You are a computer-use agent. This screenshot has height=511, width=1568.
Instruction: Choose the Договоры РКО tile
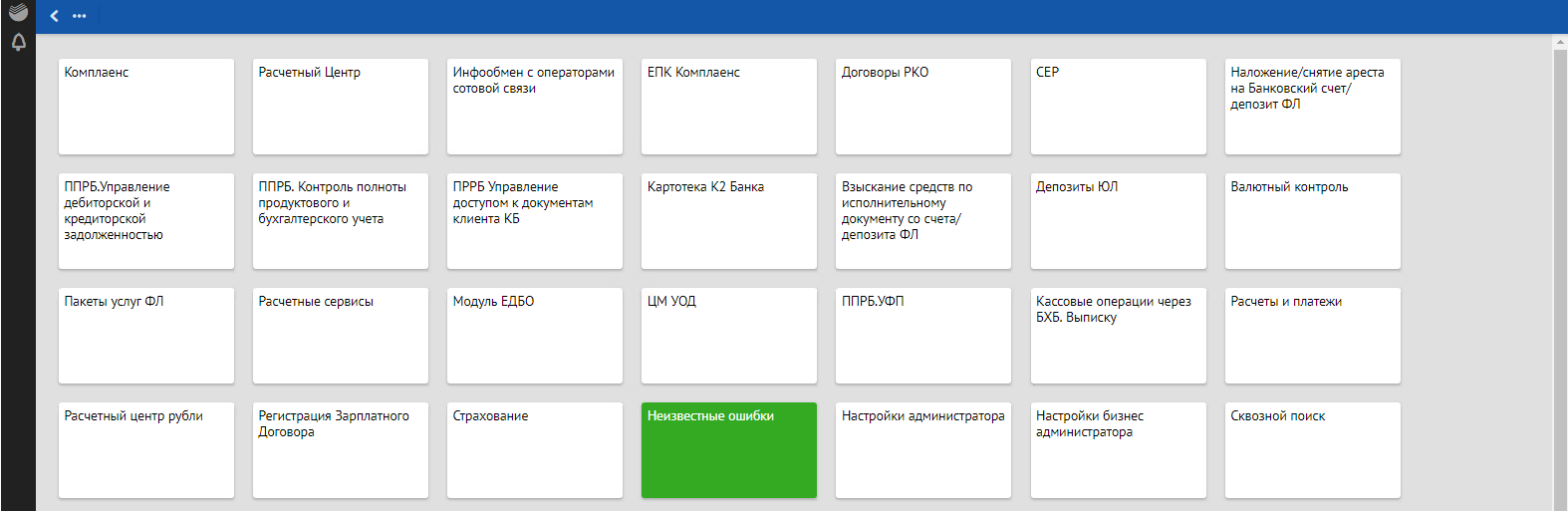click(923, 107)
